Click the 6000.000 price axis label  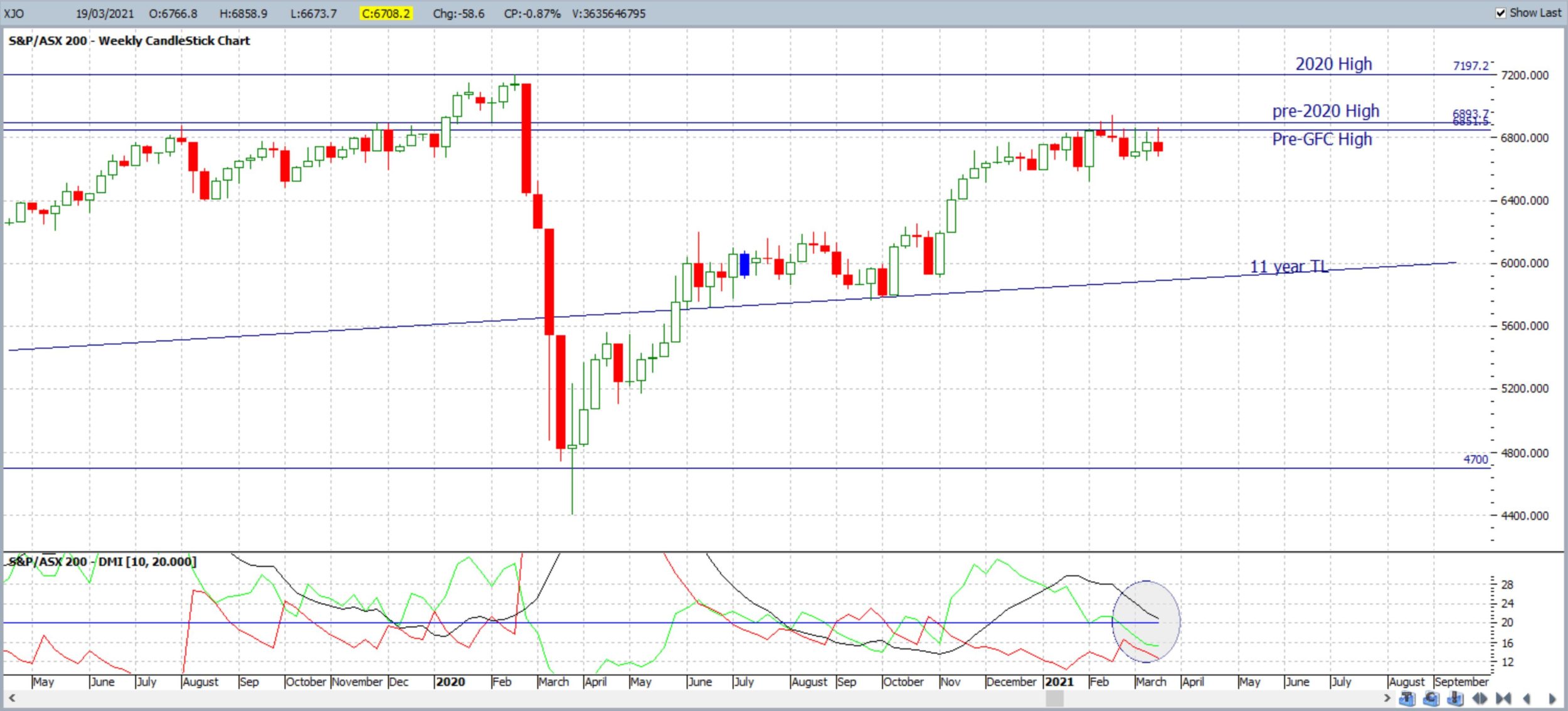1524,263
